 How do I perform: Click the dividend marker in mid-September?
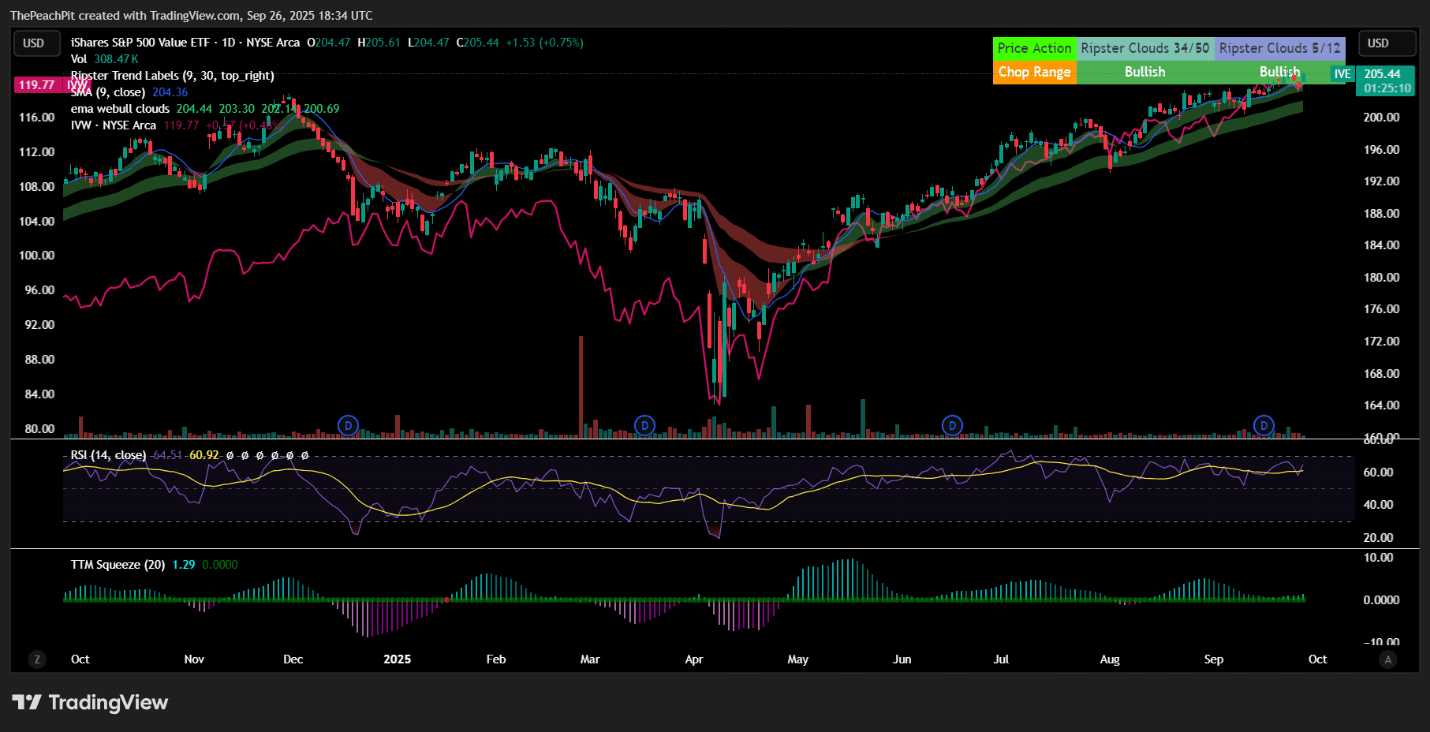[1264, 425]
